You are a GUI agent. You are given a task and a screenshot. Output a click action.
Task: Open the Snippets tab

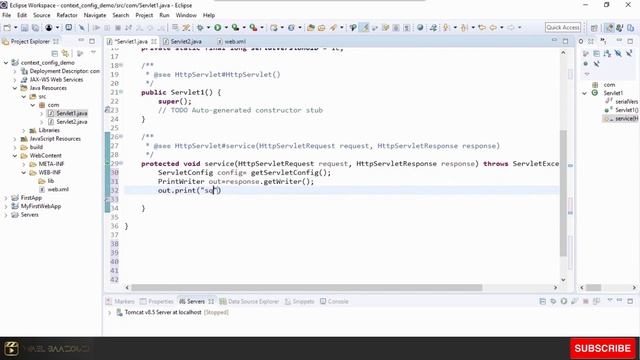(300, 302)
